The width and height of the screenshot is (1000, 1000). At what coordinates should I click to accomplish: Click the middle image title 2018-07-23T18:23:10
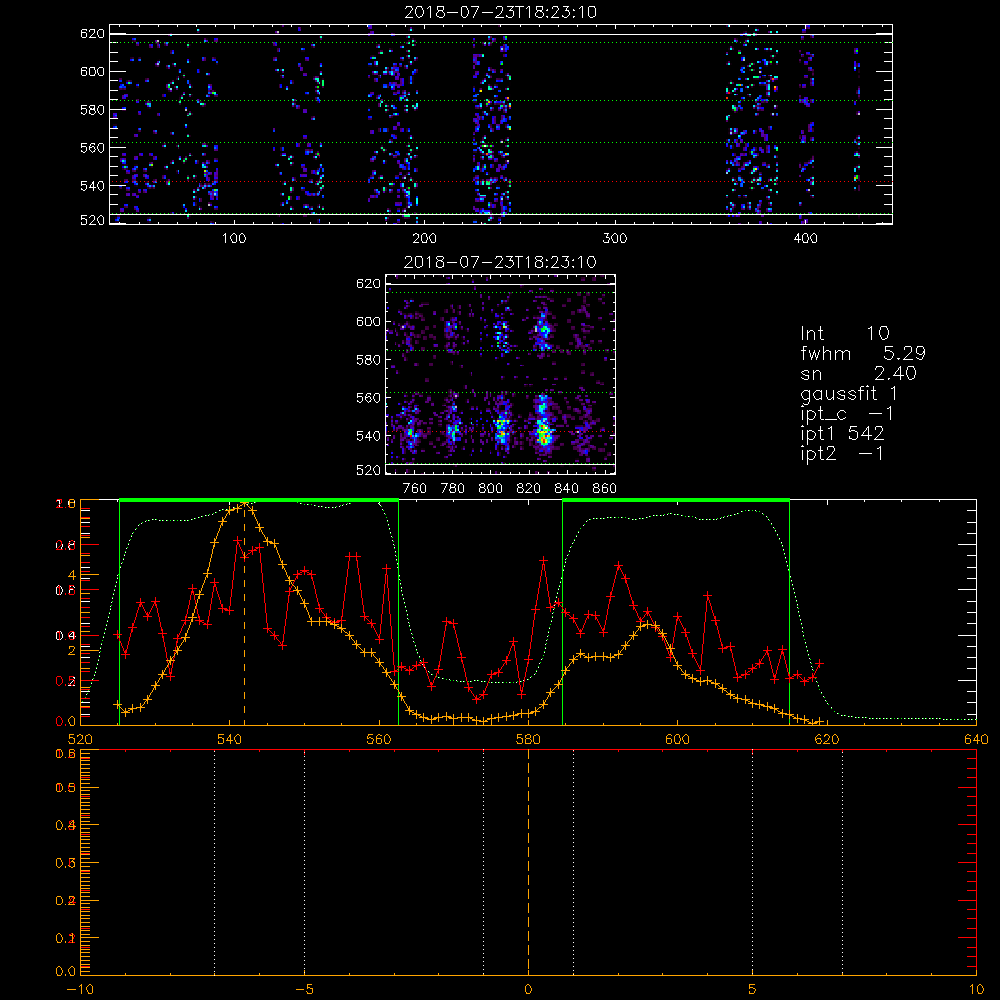[500, 262]
